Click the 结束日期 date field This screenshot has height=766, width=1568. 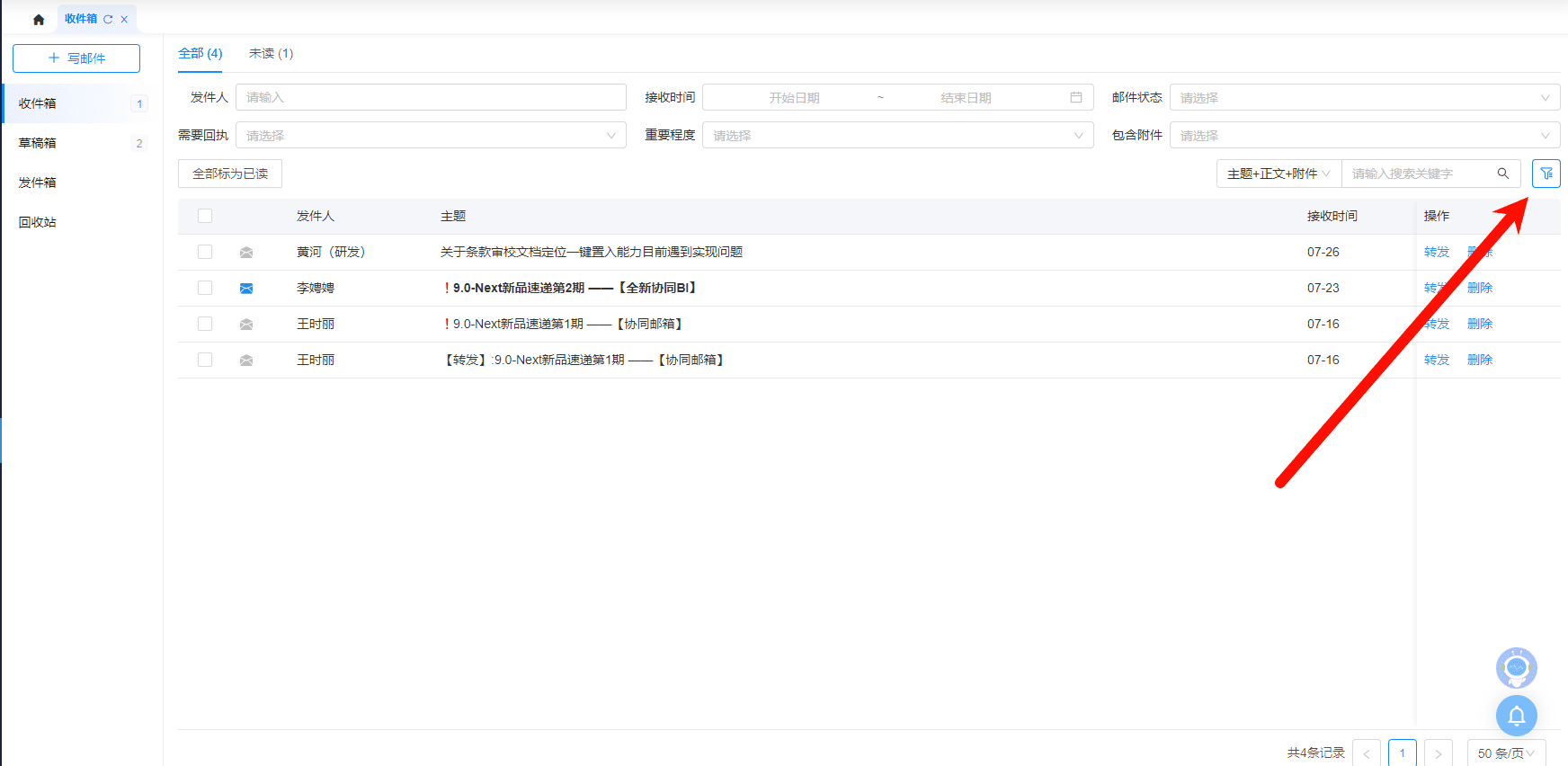pyautogui.click(x=966, y=97)
